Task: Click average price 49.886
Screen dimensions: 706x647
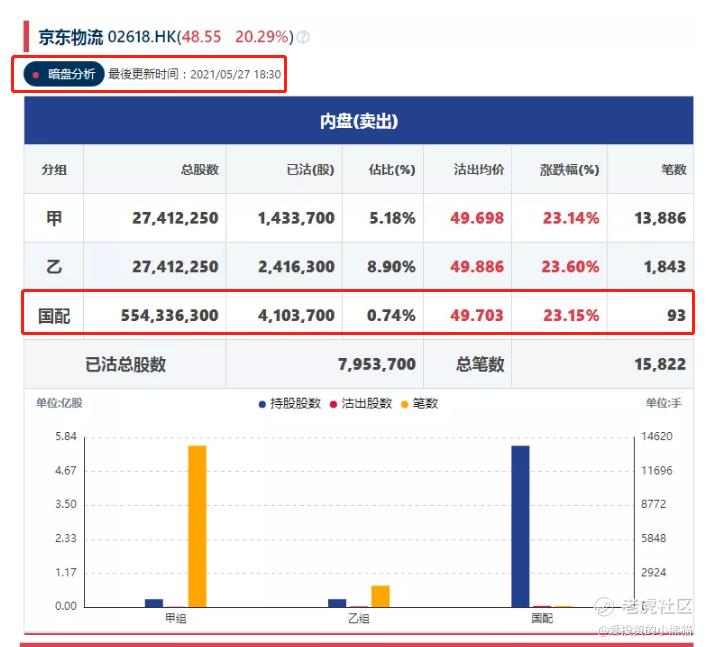Action: 477,267
